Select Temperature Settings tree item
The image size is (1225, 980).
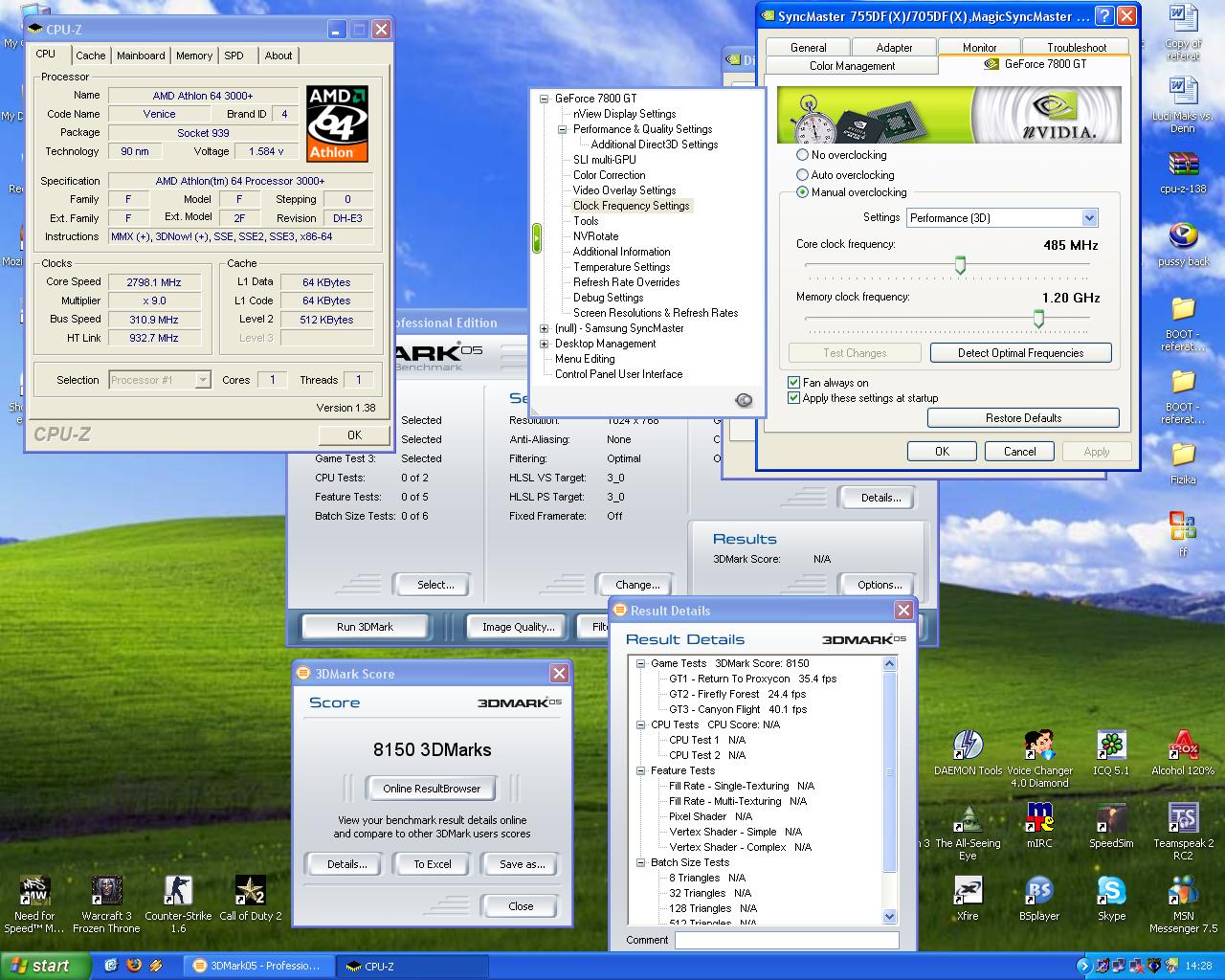pos(621,267)
